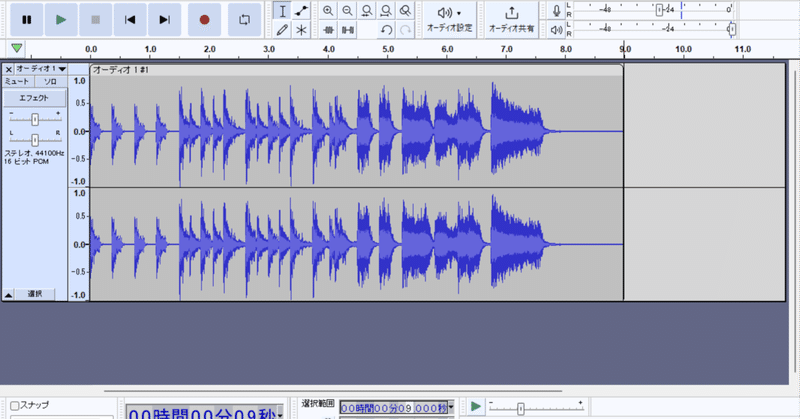Screen dimensions: 800x419
Task: Open time display format dropdown arrow
Action: [x=280, y=414]
